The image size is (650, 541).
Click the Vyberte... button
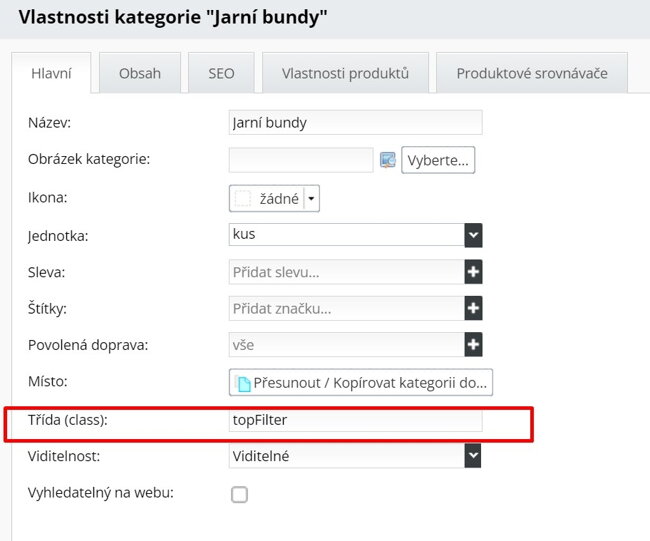click(438, 160)
